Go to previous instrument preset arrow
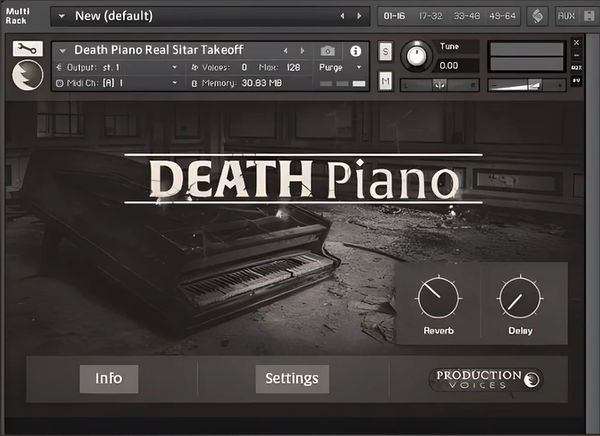Image resolution: width=600 pixels, height=436 pixels. (285, 51)
